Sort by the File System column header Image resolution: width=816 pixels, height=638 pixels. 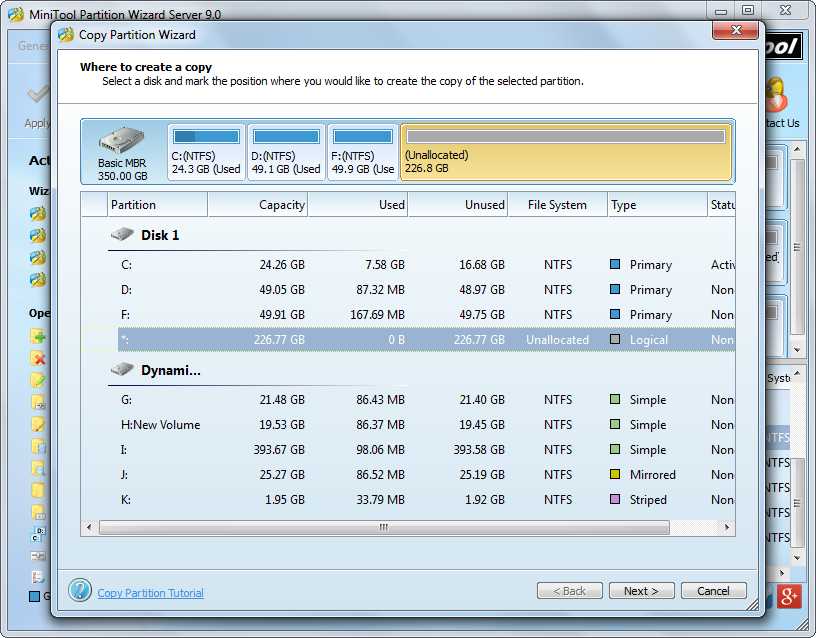coord(558,205)
